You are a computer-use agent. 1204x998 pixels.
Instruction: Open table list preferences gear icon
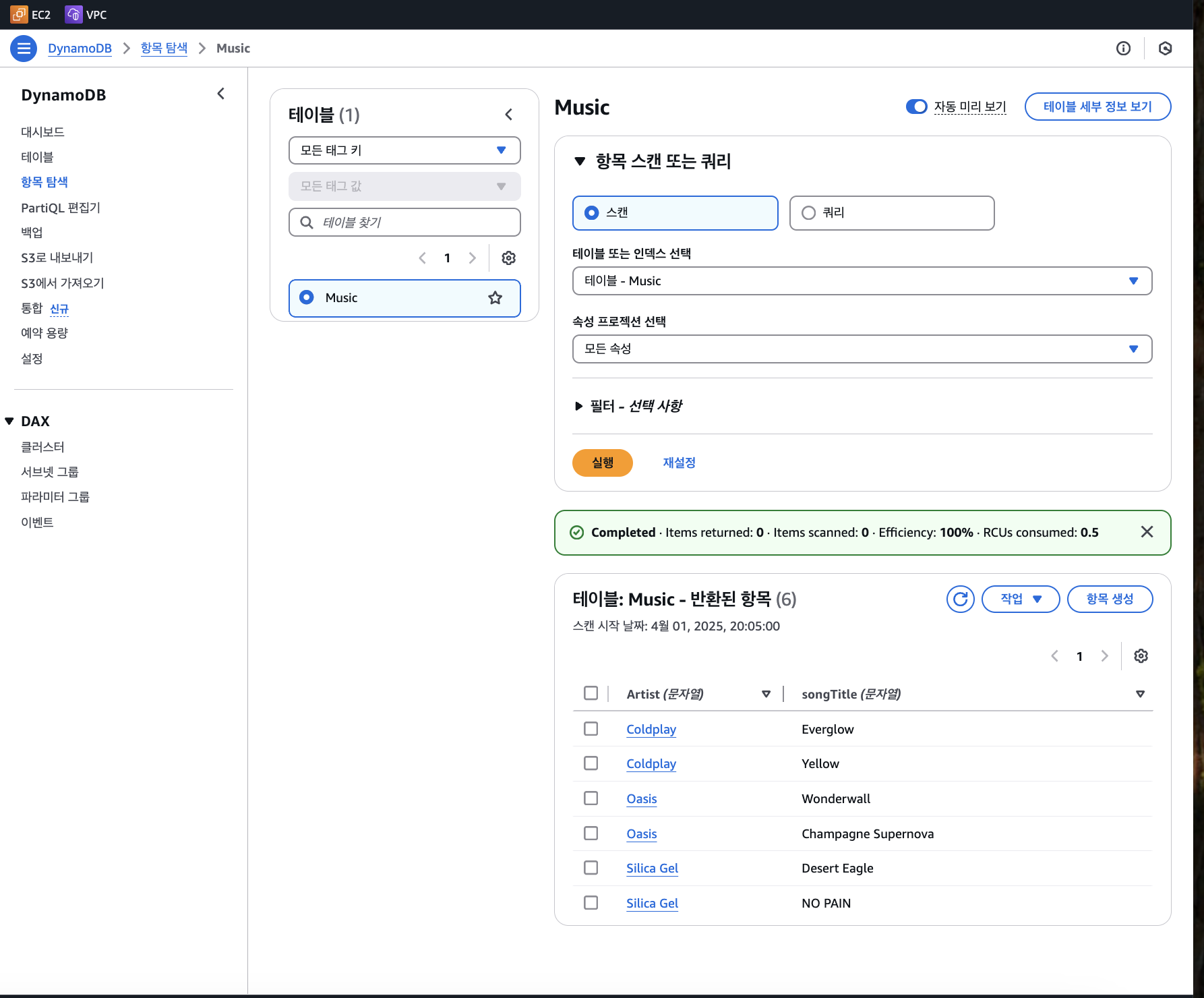pyautogui.click(x=509, y=258)
